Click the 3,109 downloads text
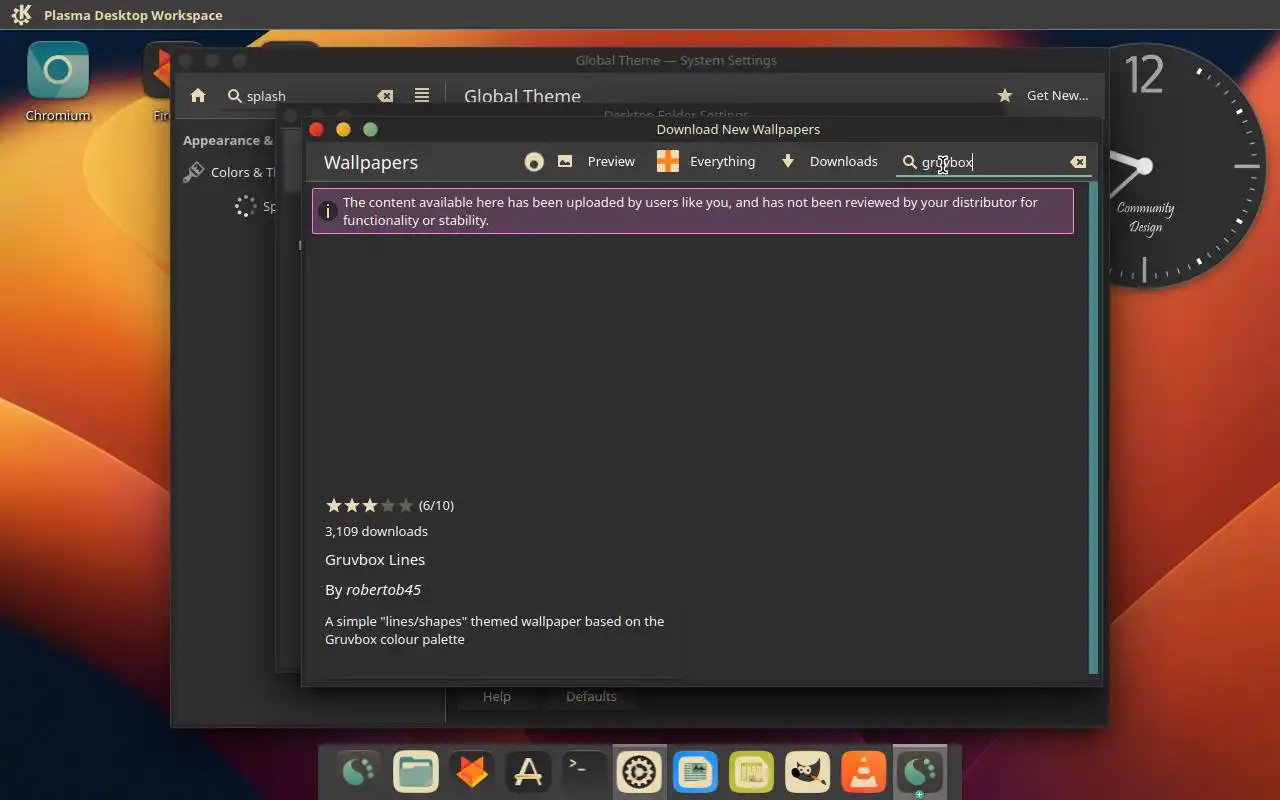The image size is (1280, 800). click(x=376, y=532)
